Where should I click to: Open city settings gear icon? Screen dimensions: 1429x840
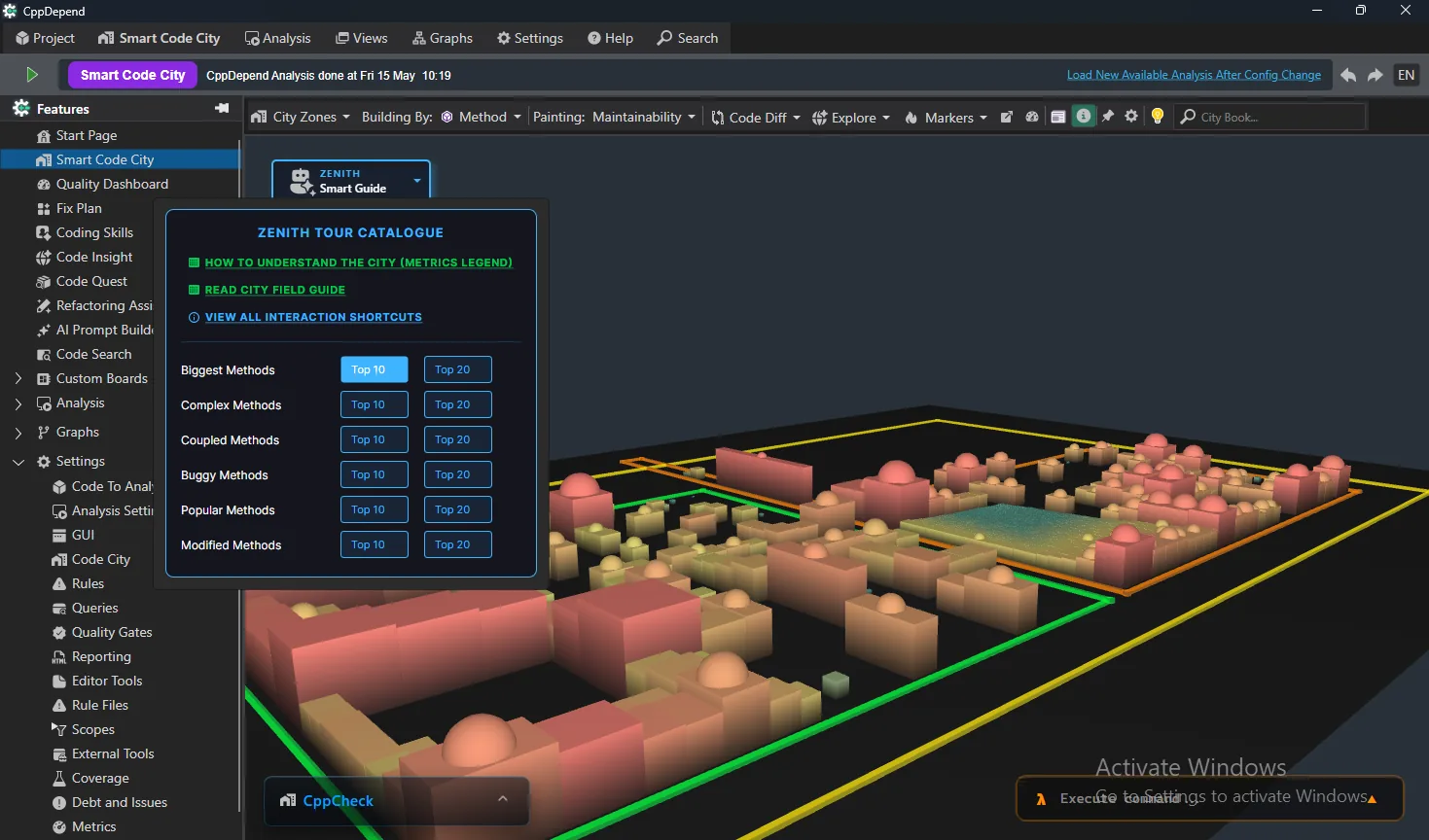click(x=1131, y=117)
